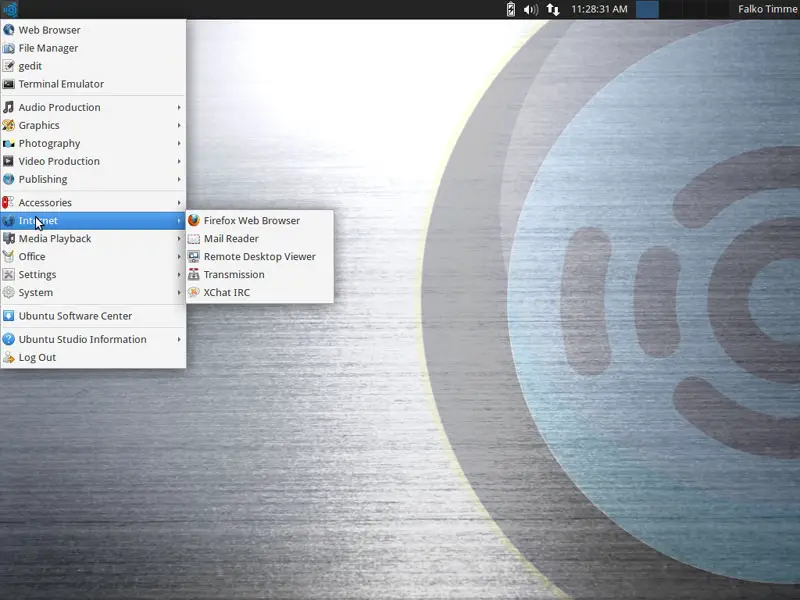
Task: Click the Ubuntu Software Center icon
Action: click(9, 316)
